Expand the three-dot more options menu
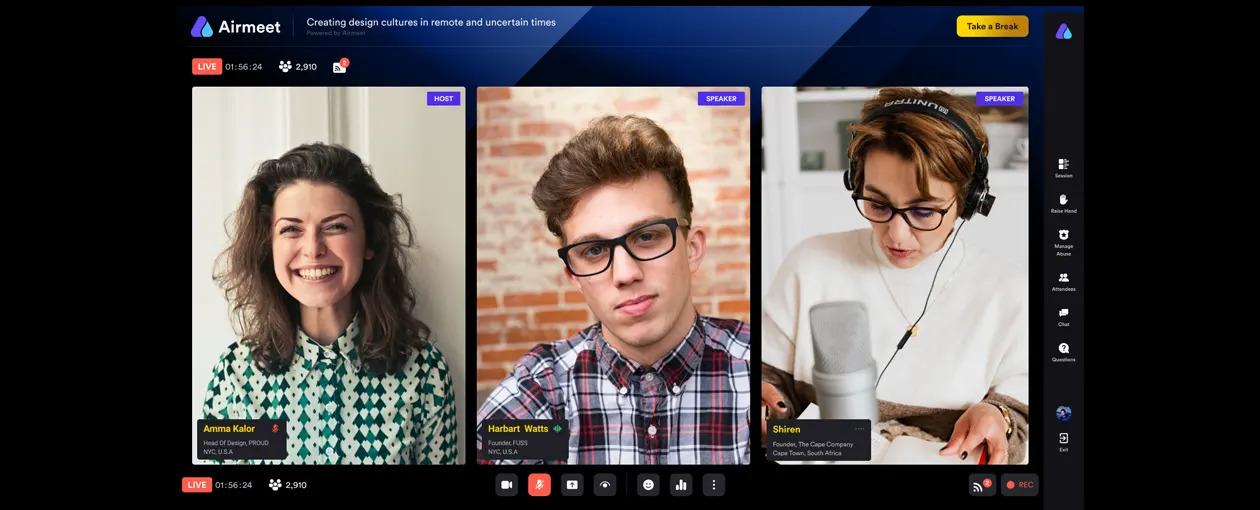The height and width of the screenshot is (510, 1260). pyautogui.click(x=713, y=485)
